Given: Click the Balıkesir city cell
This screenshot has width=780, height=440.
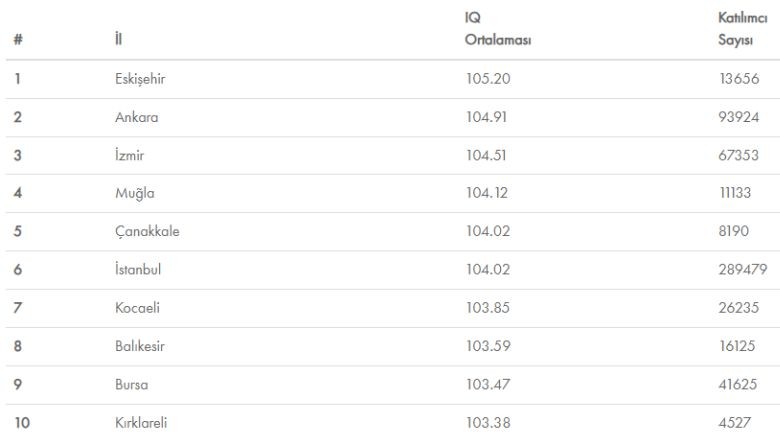Looking at the screenshot, I should (140, 346).
